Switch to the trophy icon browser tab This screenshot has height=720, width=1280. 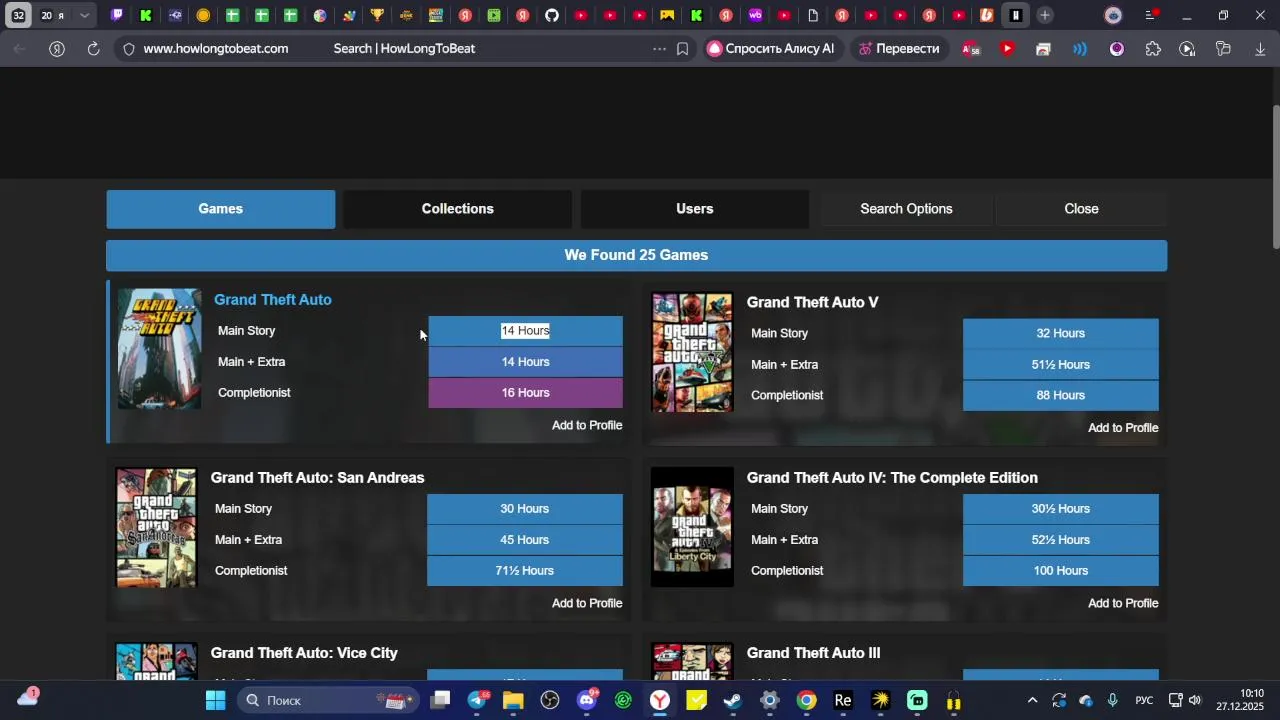click(x=377, y=15)
